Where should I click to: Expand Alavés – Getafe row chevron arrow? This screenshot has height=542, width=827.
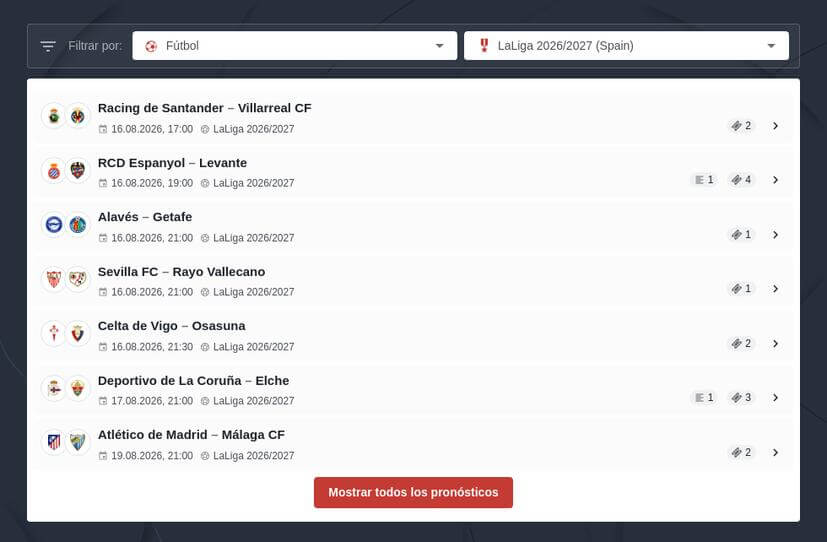click(775, 235)
